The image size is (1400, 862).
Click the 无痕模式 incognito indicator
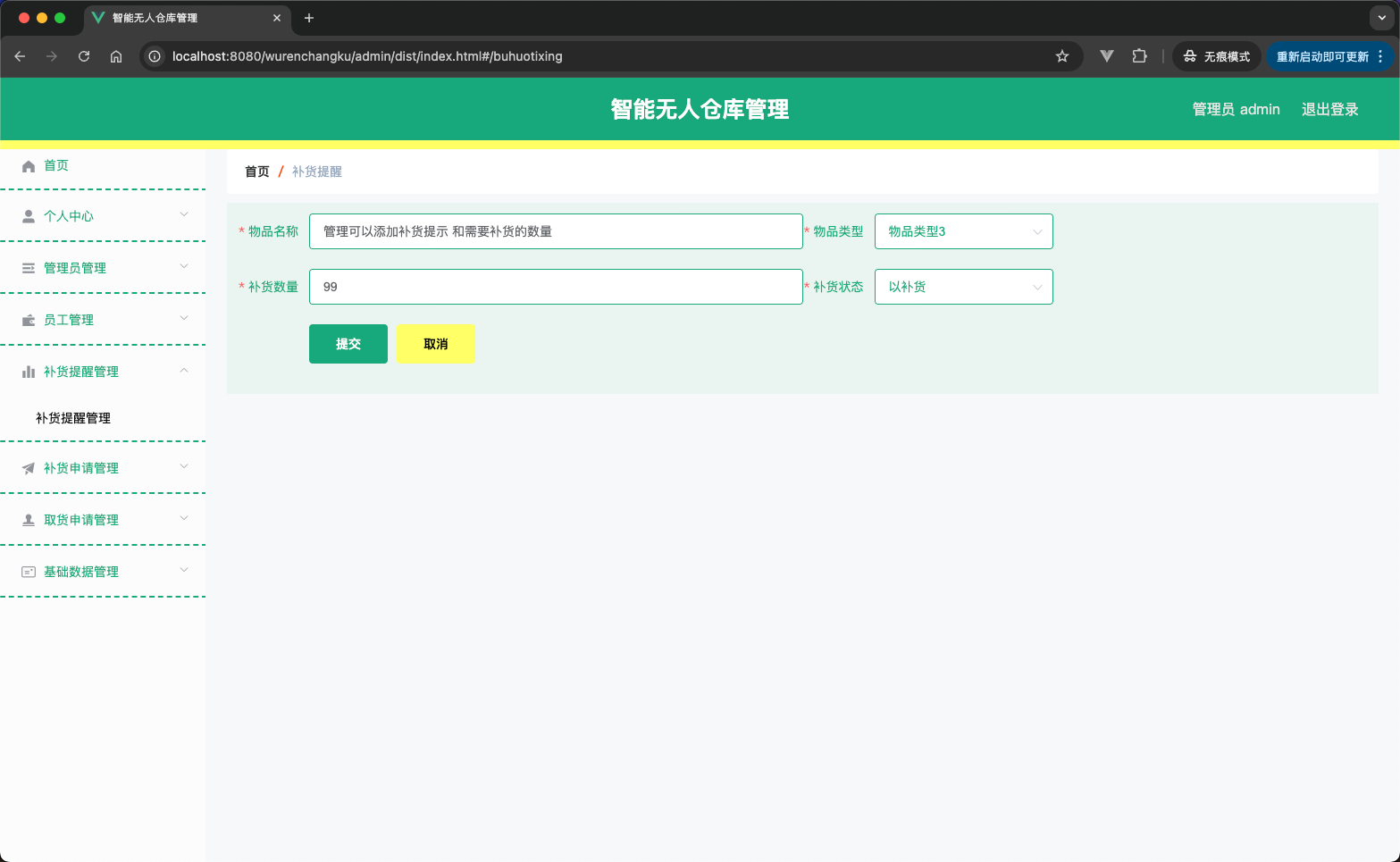[x=1217, y=56]
